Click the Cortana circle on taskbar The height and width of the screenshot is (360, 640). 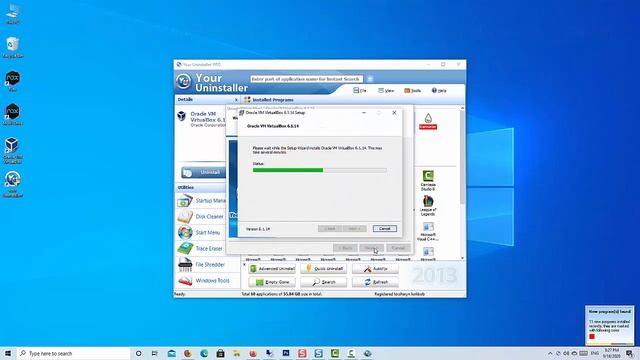point(138,353)
